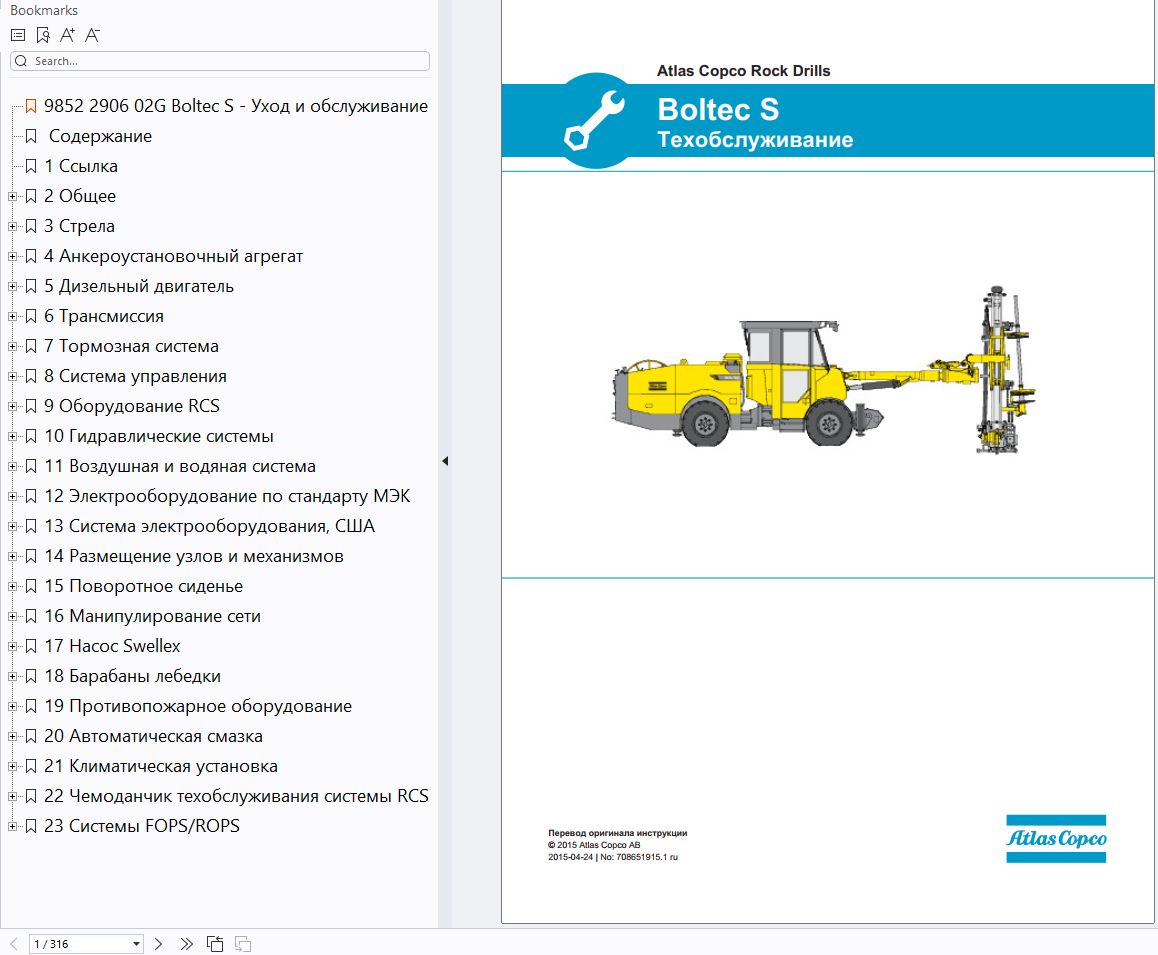Click the expand-all bookmarks list icon
Viewport: 1158px width, 955px height.
pos(18,35)
